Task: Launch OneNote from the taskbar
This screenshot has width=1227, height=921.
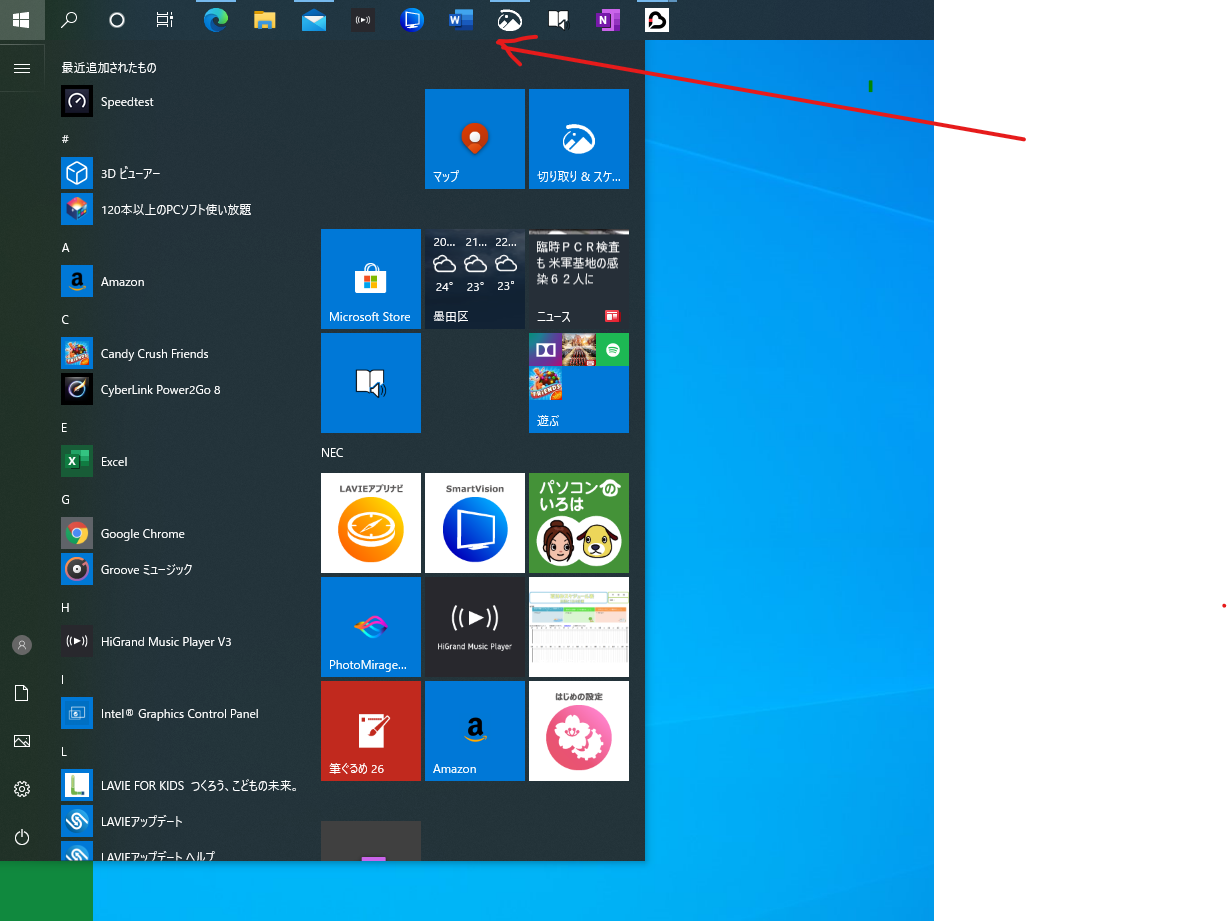Action: (608, 20)
